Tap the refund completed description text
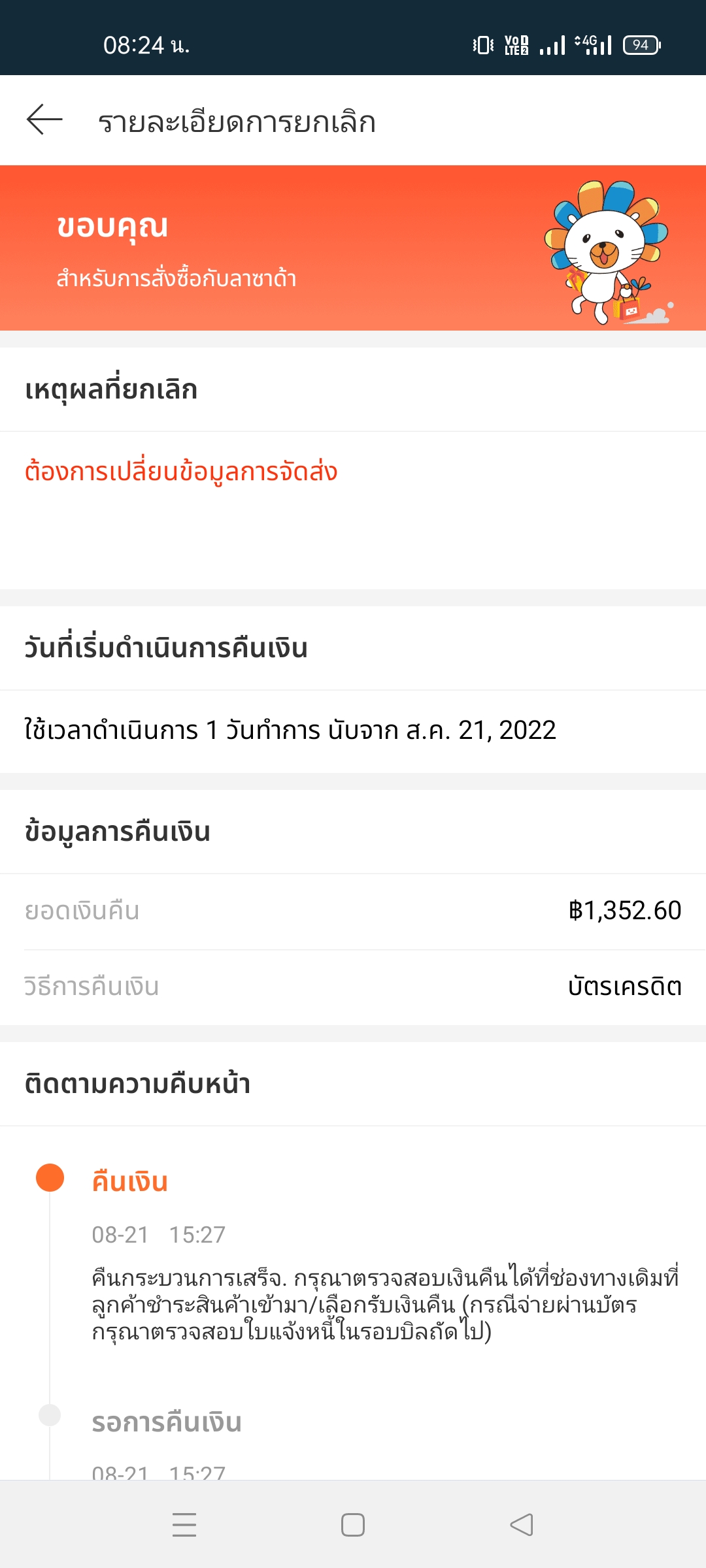This screenshot has width=706, height=1568. pos(386,1304)
